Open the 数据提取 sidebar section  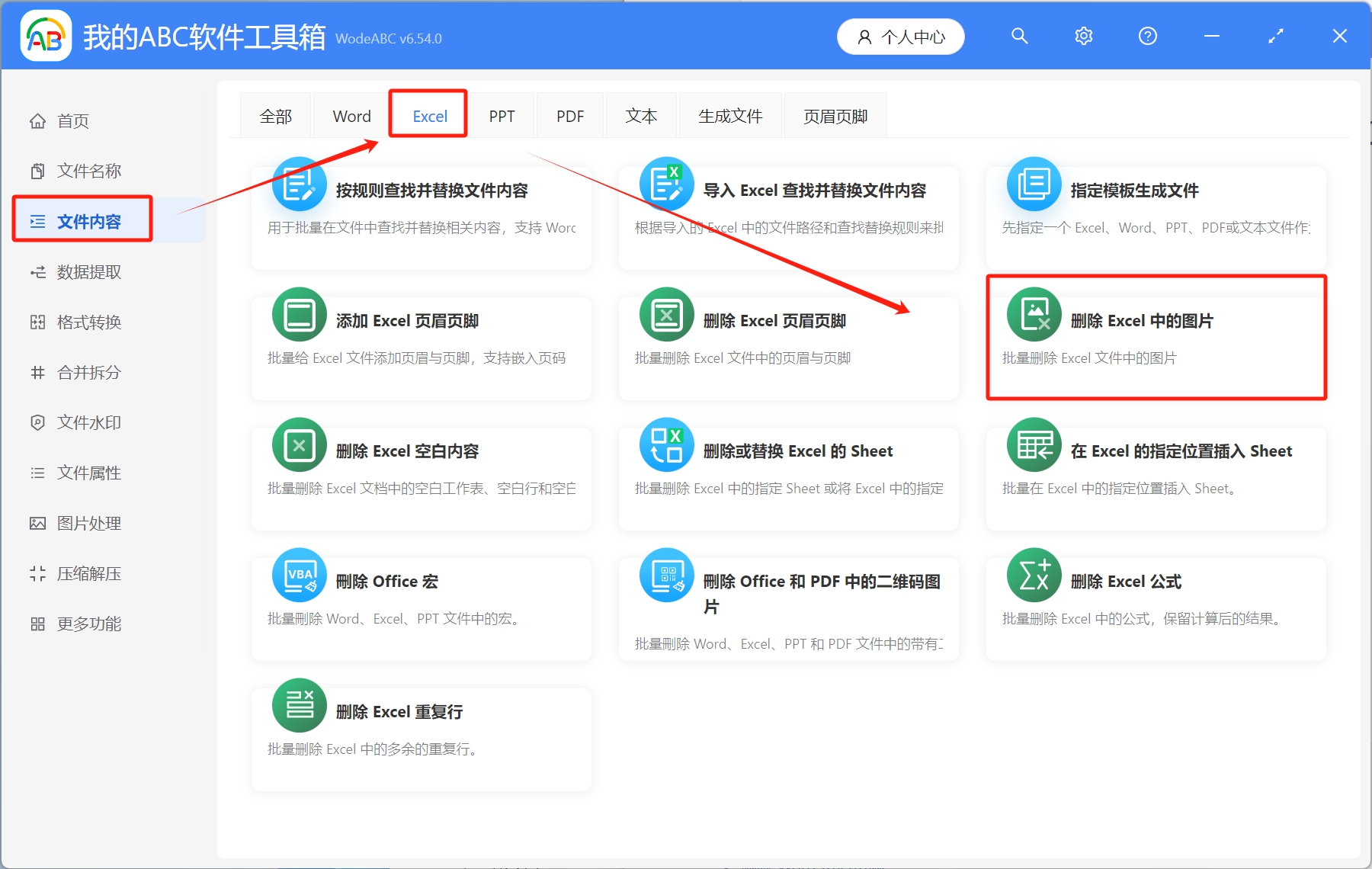[x=87, y=271]
